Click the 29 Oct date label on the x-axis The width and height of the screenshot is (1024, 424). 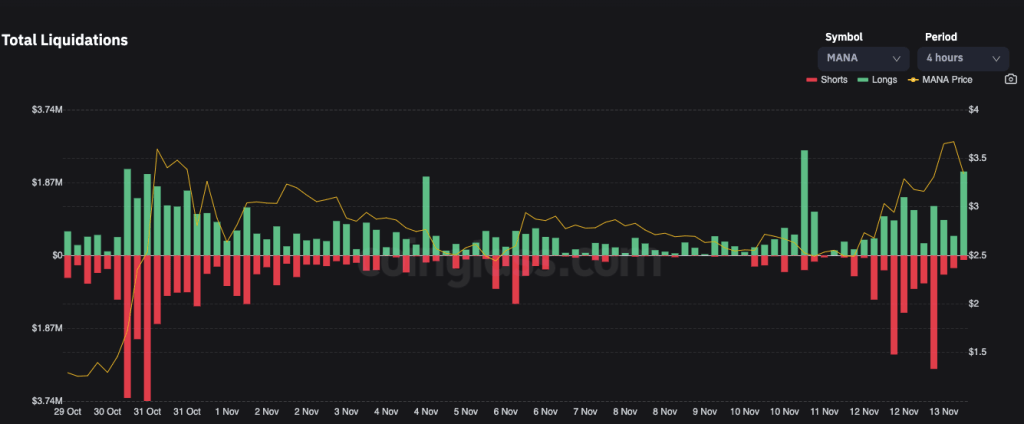(x=67, y=411)
